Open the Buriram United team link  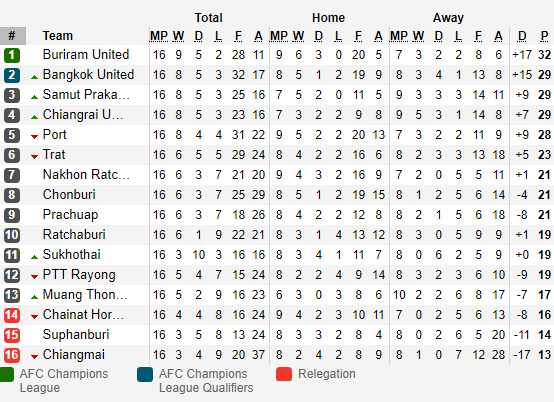tap(86, 54)
